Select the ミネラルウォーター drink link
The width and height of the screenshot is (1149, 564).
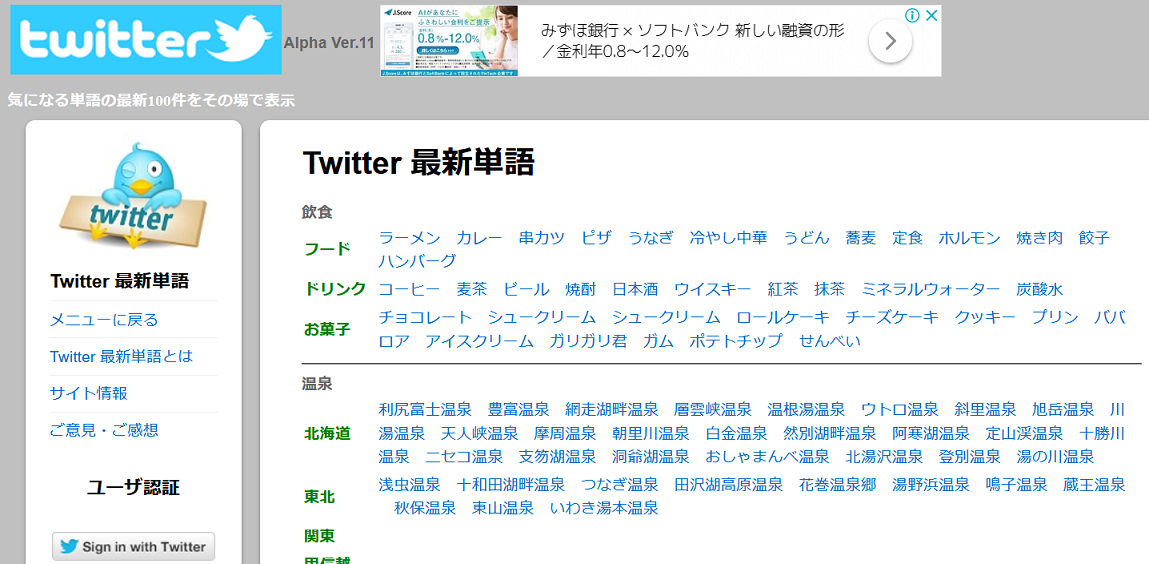click(931, 289)
